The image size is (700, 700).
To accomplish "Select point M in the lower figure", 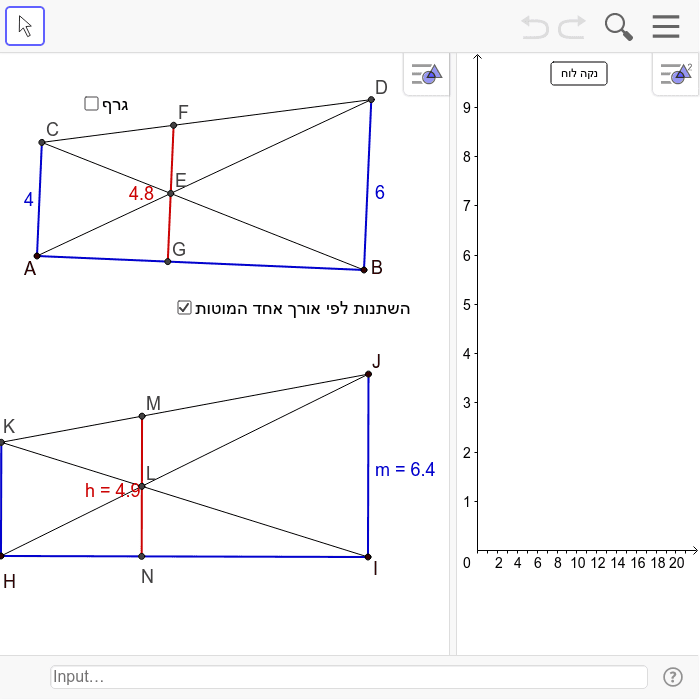I will click(142, 416).
